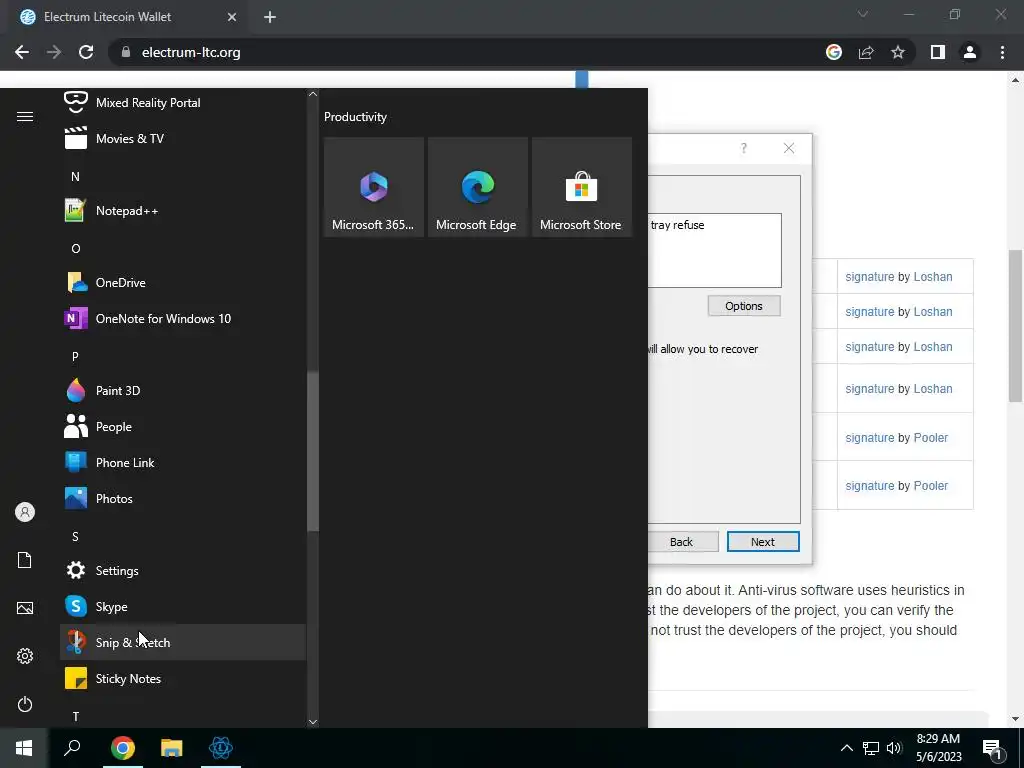Open Notepad++ from Start menu
Image resolution: width=1024 pixels, height=768 pixels.
(183, 210)
